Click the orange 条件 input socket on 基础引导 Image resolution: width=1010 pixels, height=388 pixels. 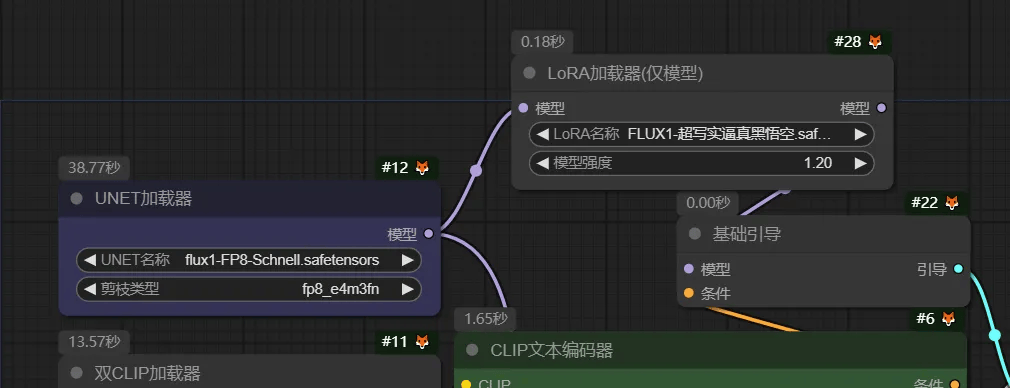pos(689,293)
